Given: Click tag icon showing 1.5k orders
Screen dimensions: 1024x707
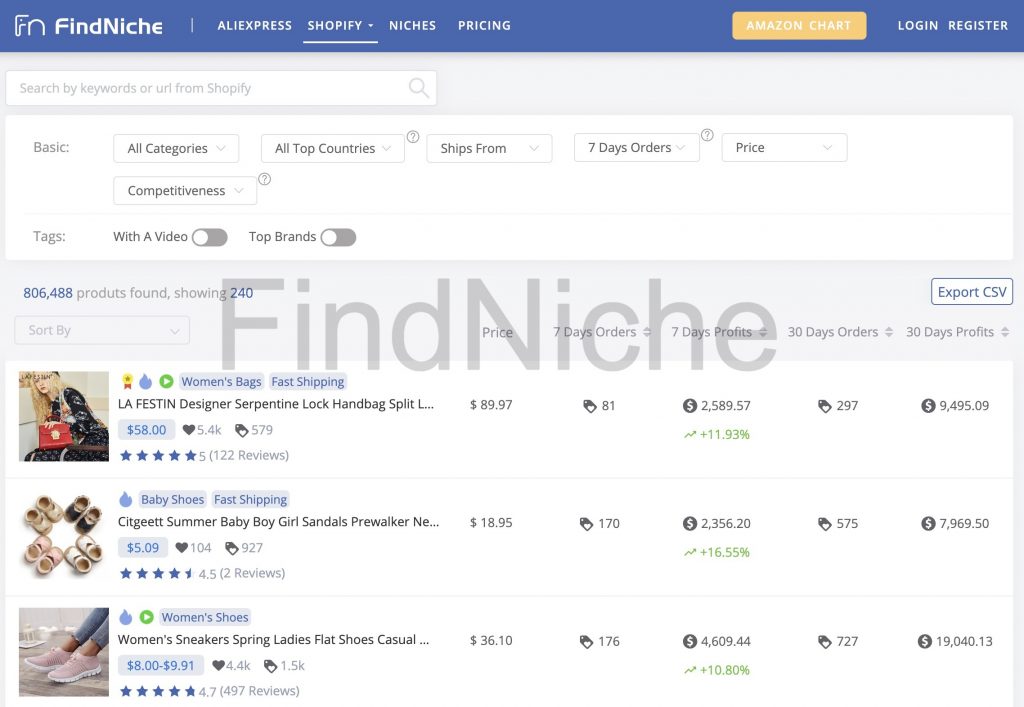Looking at the screenshot, I should (270, 666).
